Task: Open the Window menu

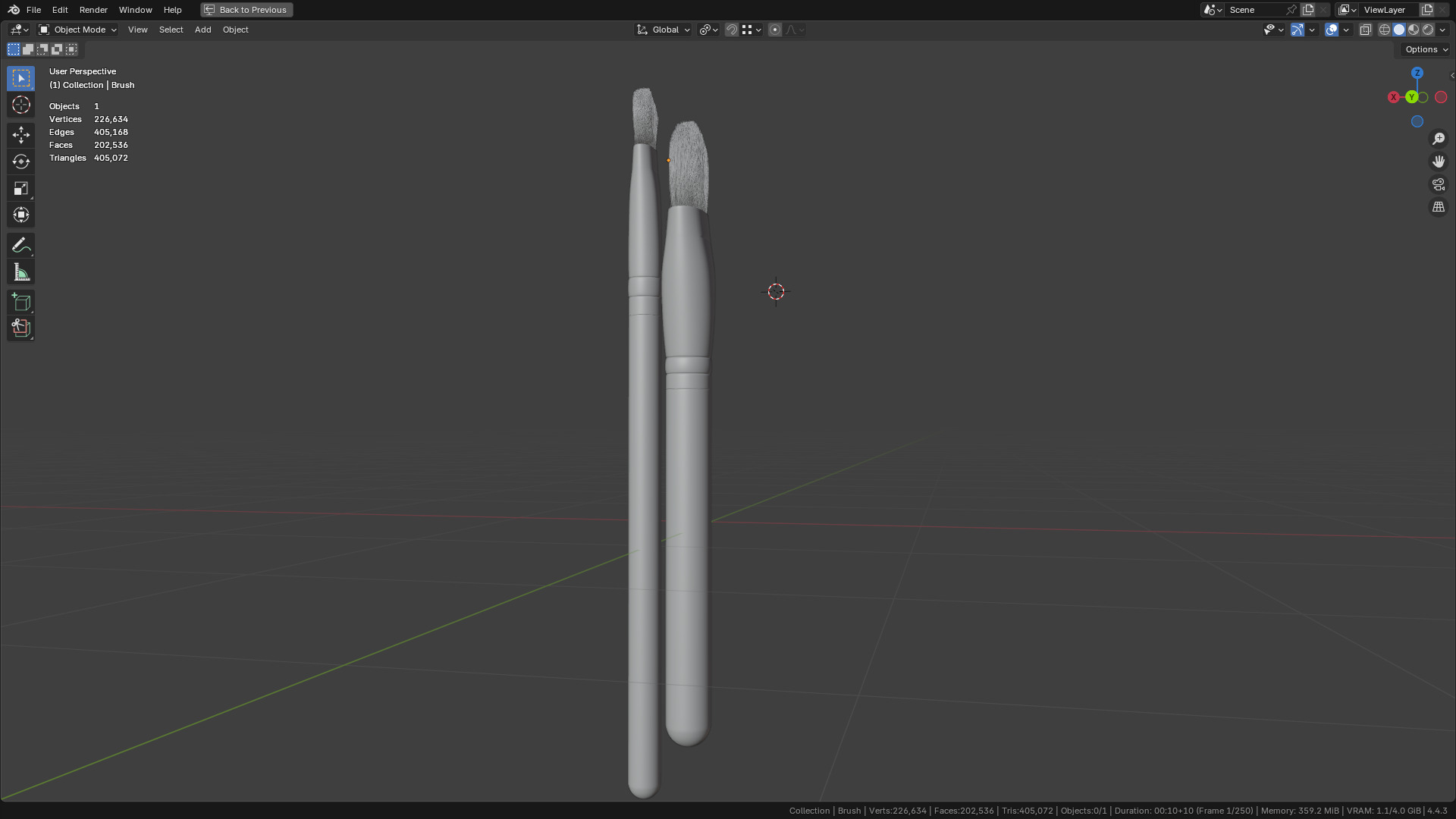Action: click(x=136, y=10)
